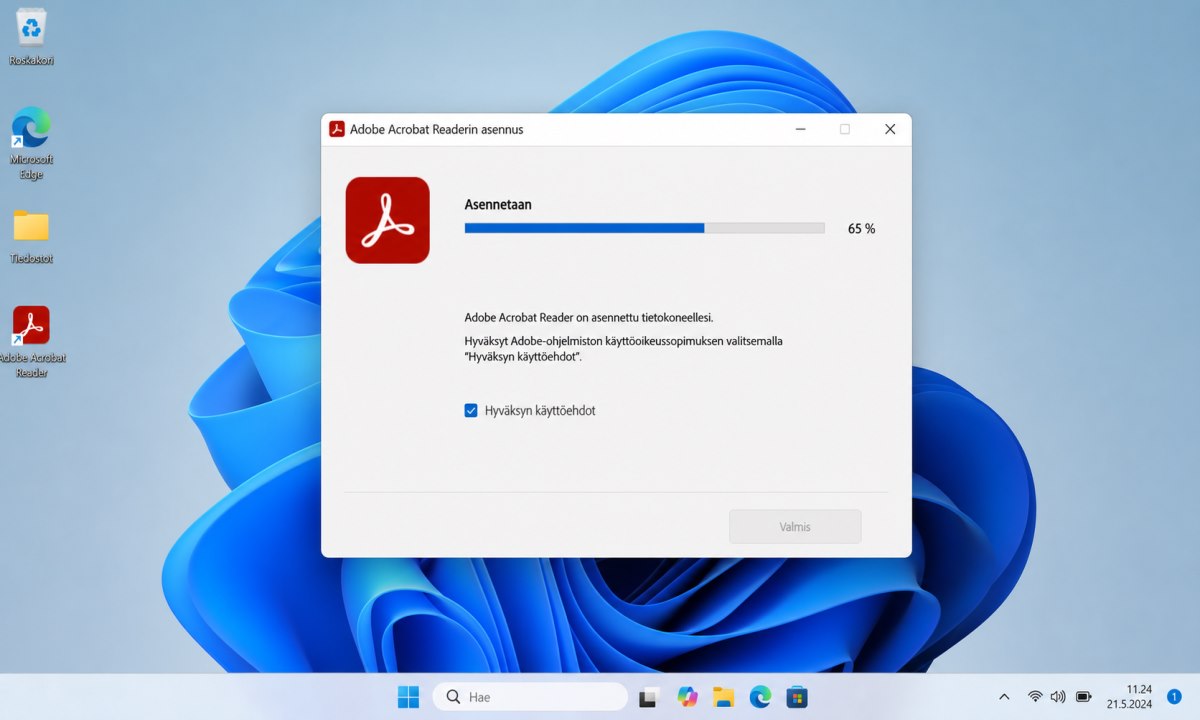The image size is (1200, 720).
Task: Click the Adobe Acrobat Readerin asennus title text
Action: coord(436,129)
